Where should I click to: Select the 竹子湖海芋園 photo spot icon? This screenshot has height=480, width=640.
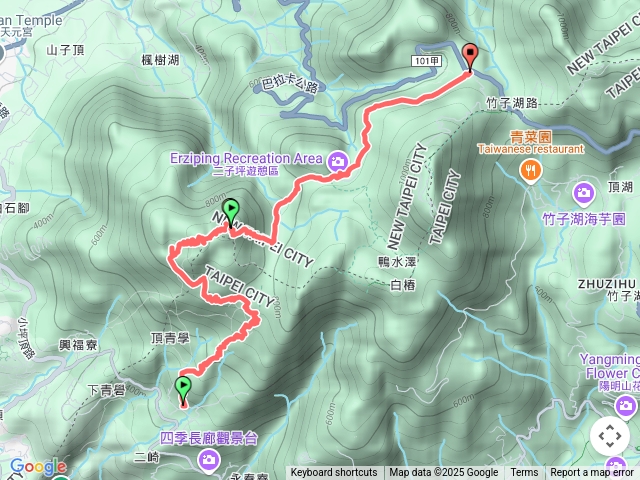[584, 193]
